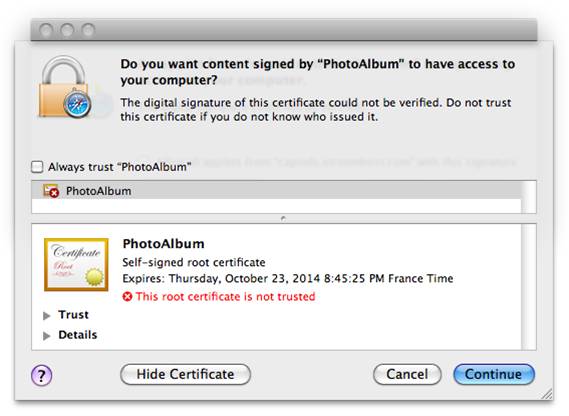
Task: Click the certificate list's vertical scrollbar track
Action: pos(529,197)
